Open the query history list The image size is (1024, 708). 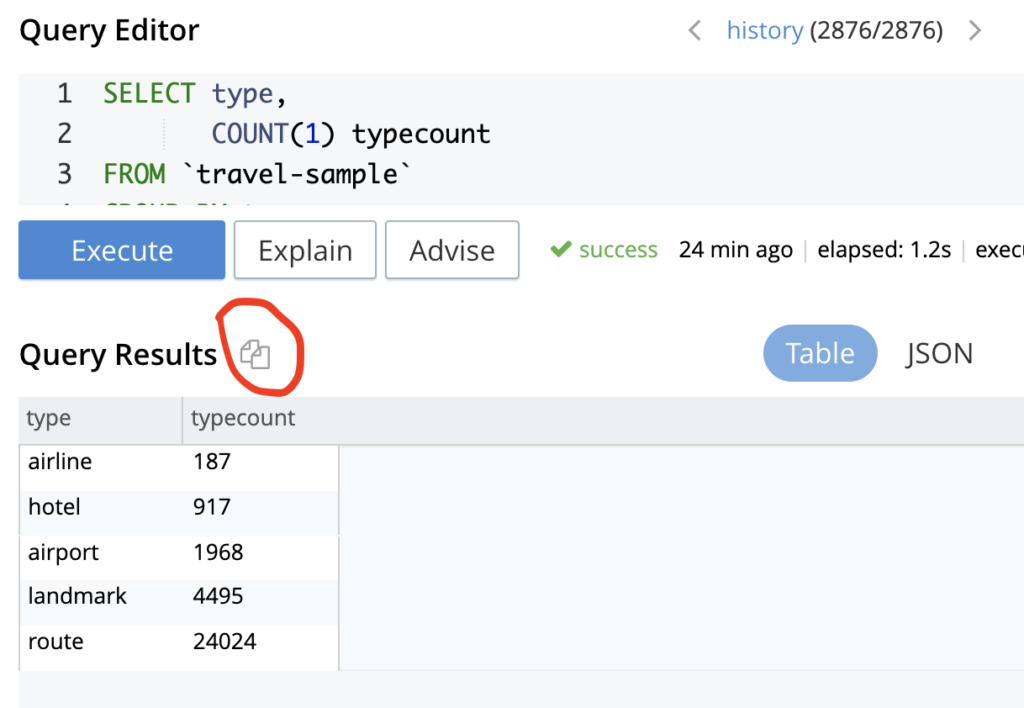pos(765,30)
